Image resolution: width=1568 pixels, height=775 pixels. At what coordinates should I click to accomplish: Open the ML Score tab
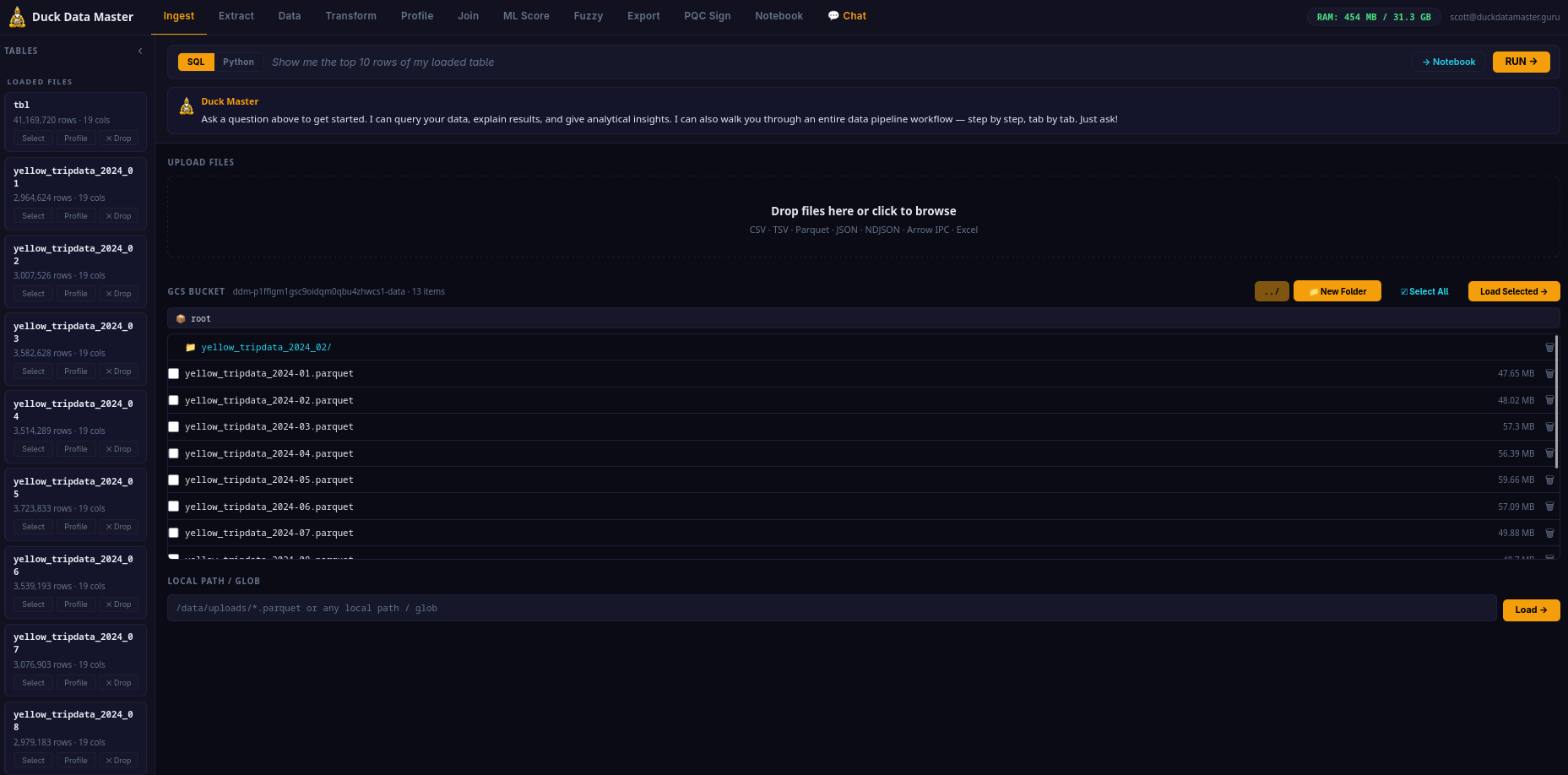pos(526,16)
